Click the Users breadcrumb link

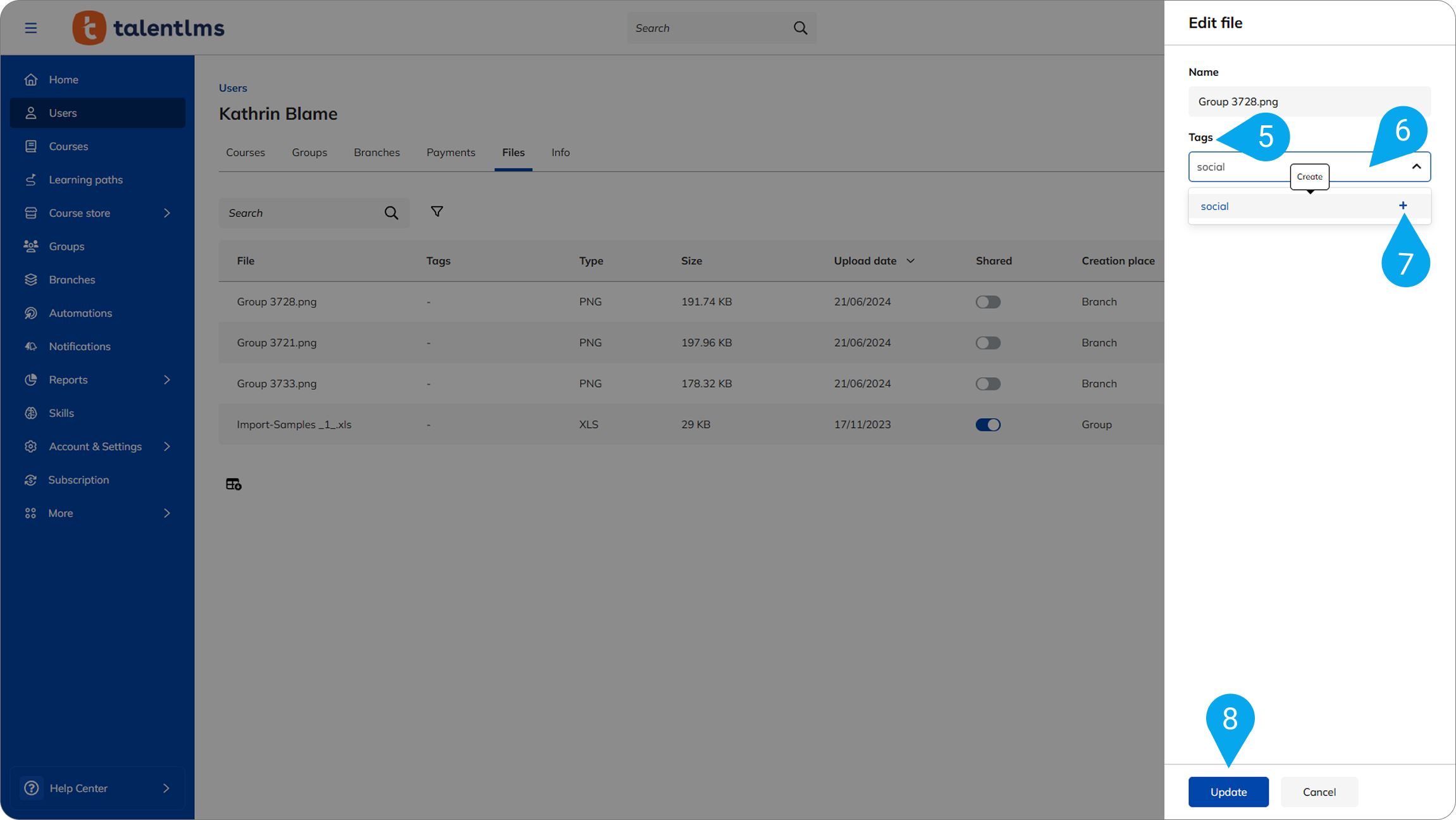pos(233,88)
